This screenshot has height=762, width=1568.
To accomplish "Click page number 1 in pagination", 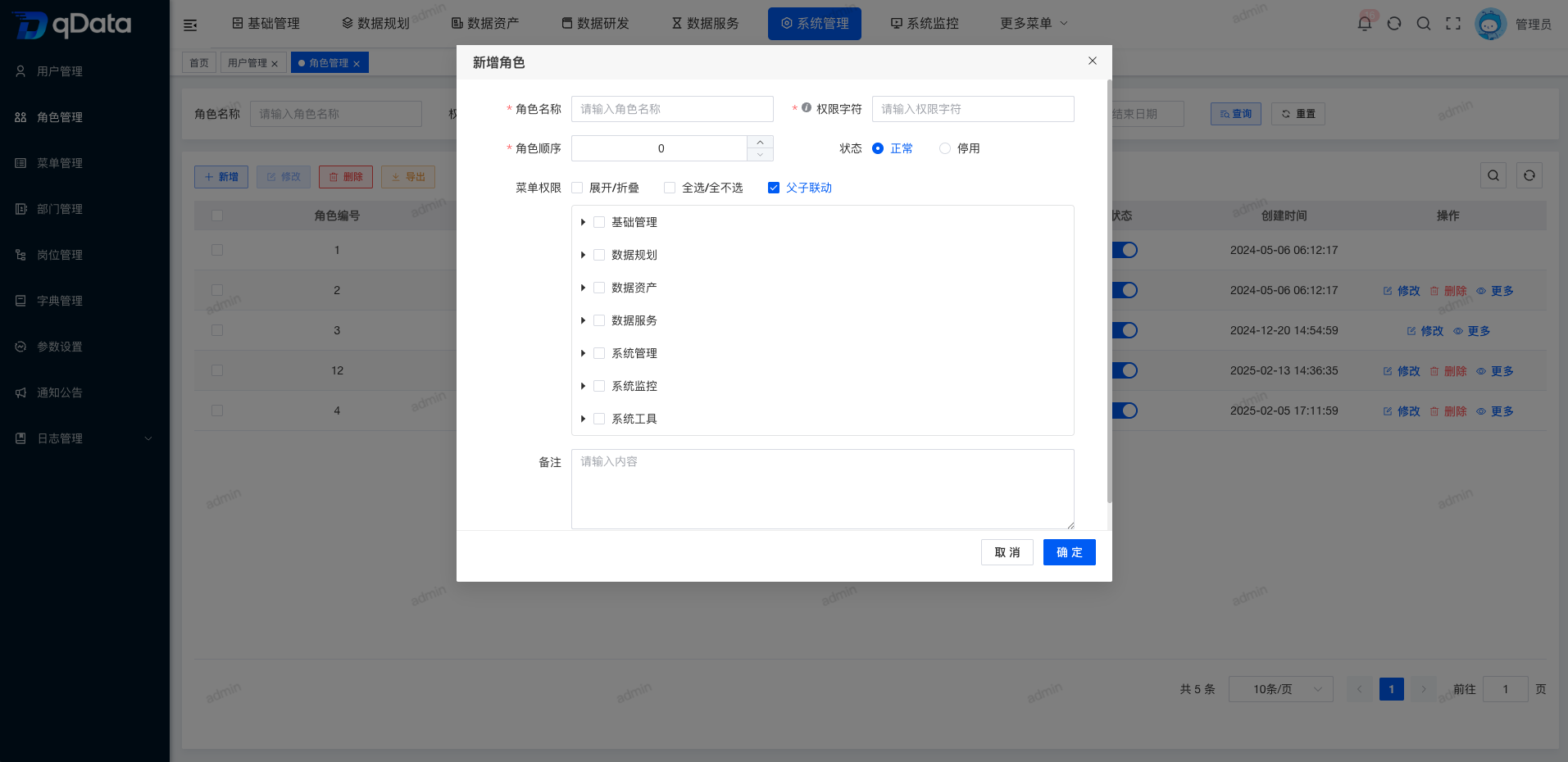I will [1392, 689].
